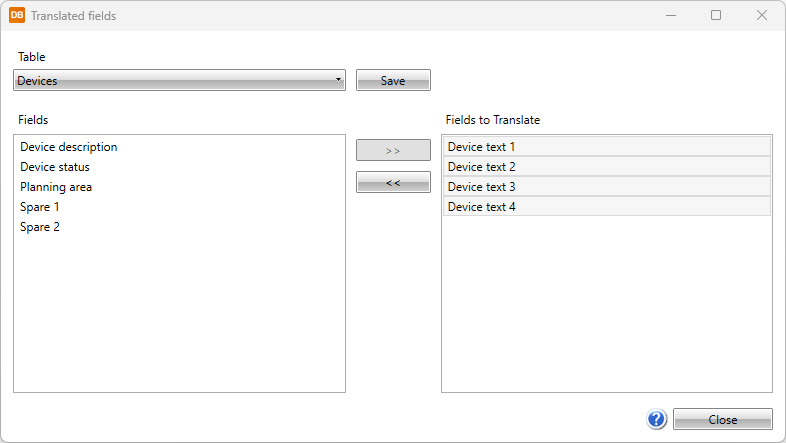Open the Table dropdown showing Devices
This screenshot has height=443, width=786.
180,81
